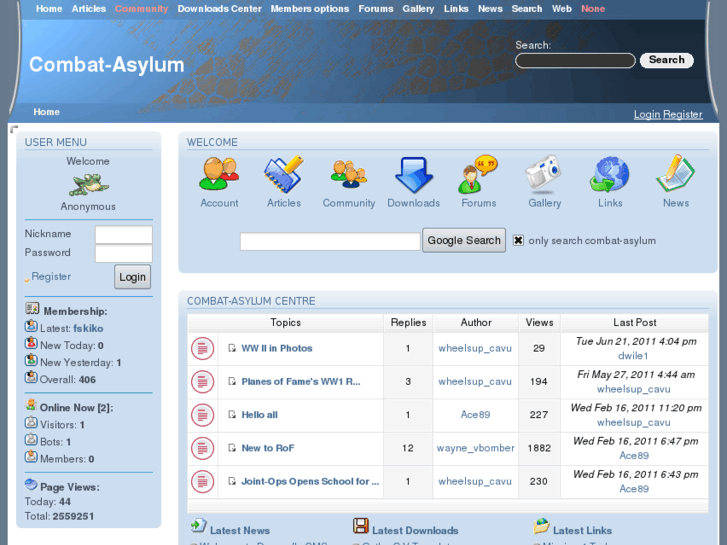Click the Latest News icon

point(198,526)
